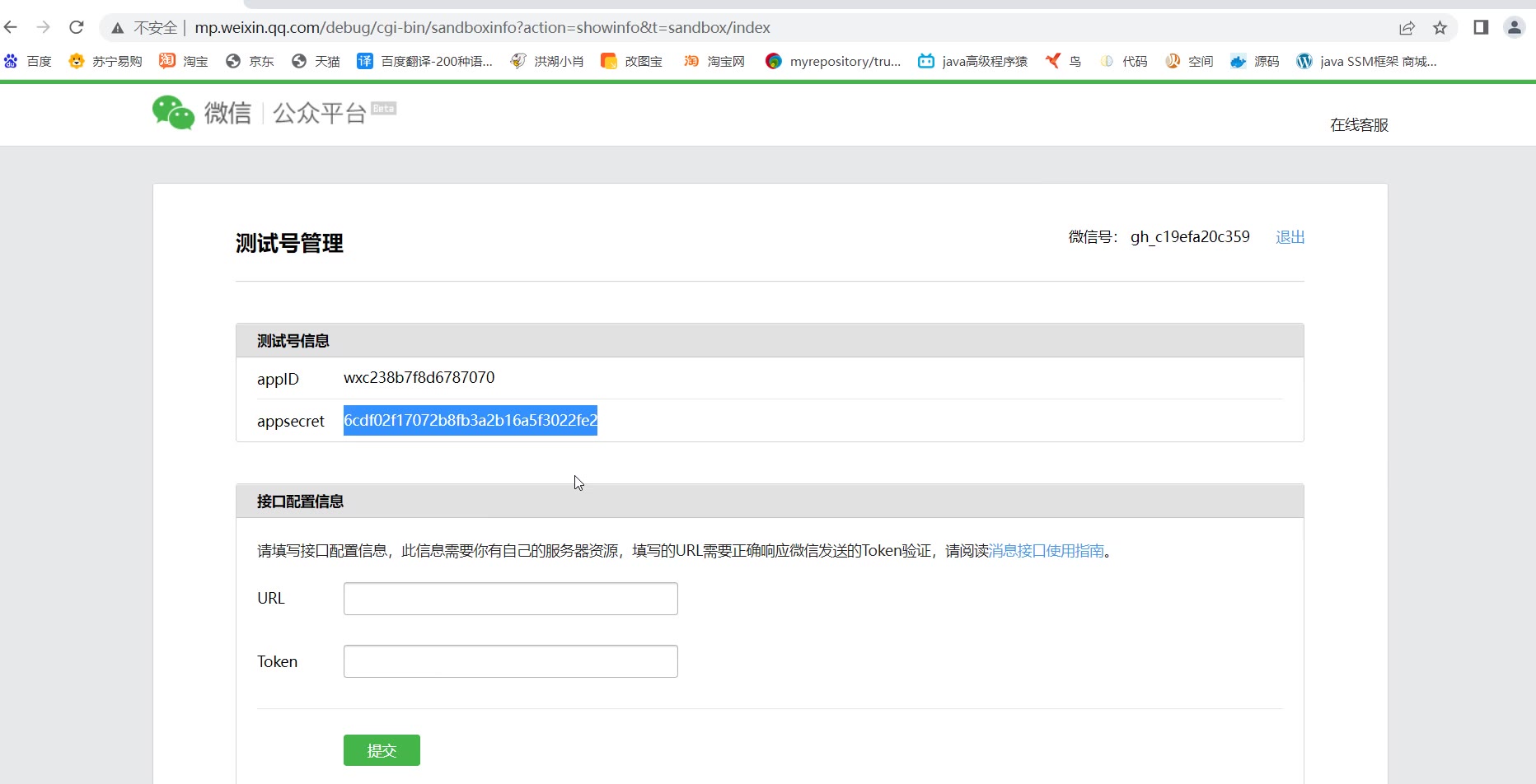
Task: Click the appID value wxc238b7f8d6787070
Action: click(x=419, y=378)
